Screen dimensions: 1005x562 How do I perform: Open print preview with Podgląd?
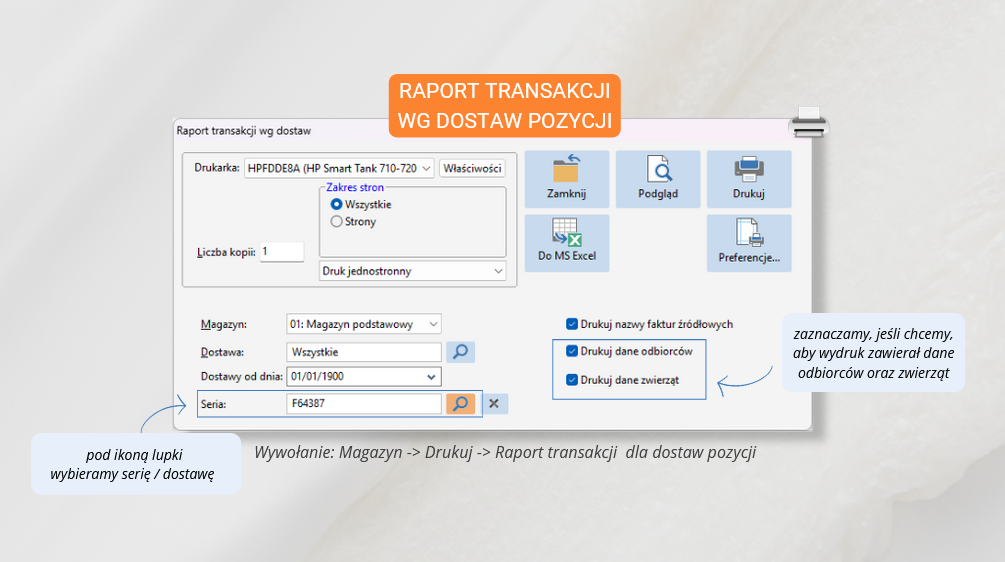[658, 179]
